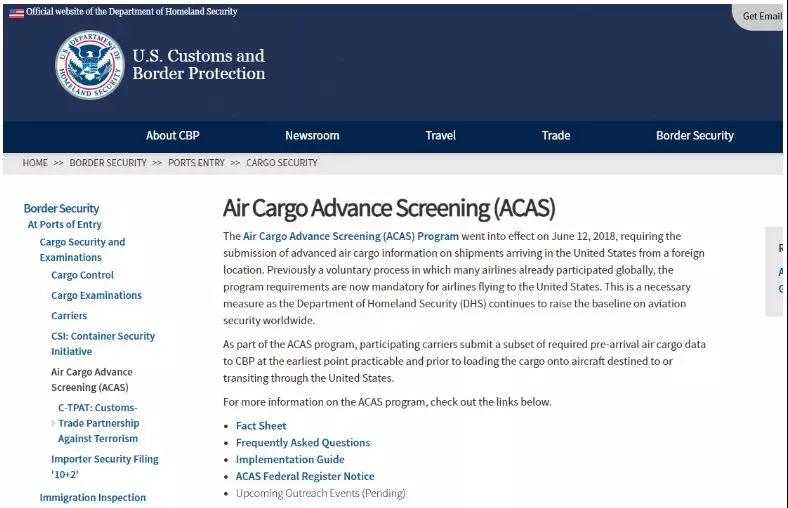Click the Air Cargo Advance Screening (ACAS) heading
Viewport: 788px width, 508px height.
(389, 209)
